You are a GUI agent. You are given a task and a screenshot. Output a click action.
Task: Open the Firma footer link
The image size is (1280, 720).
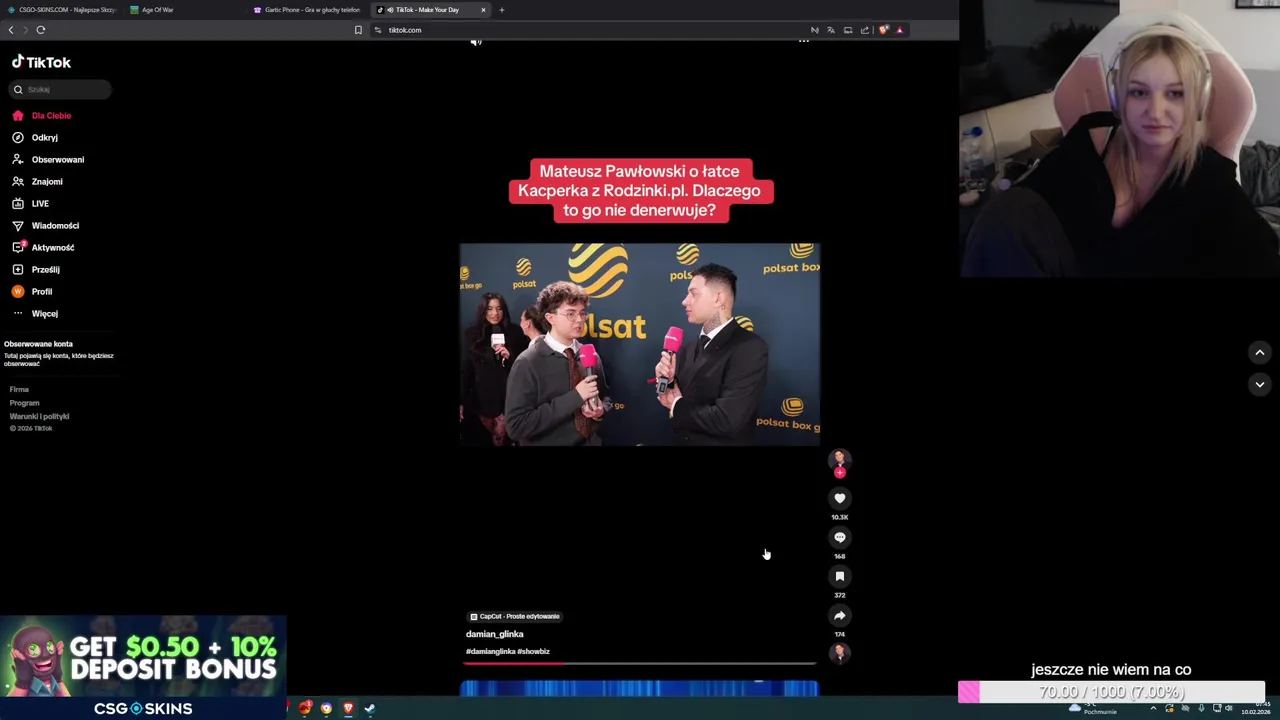[19, 389]
